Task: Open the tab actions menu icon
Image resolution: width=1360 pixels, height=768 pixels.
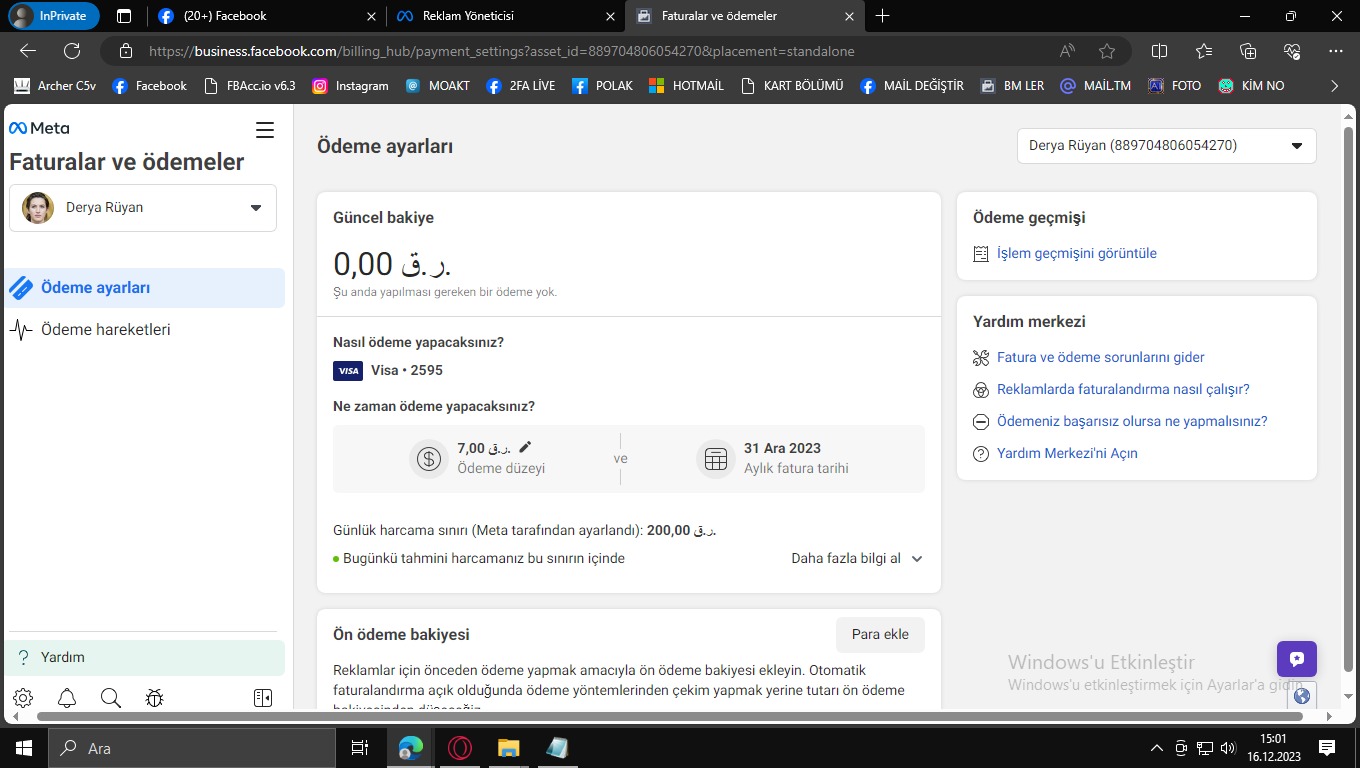Action: (124, 16)
